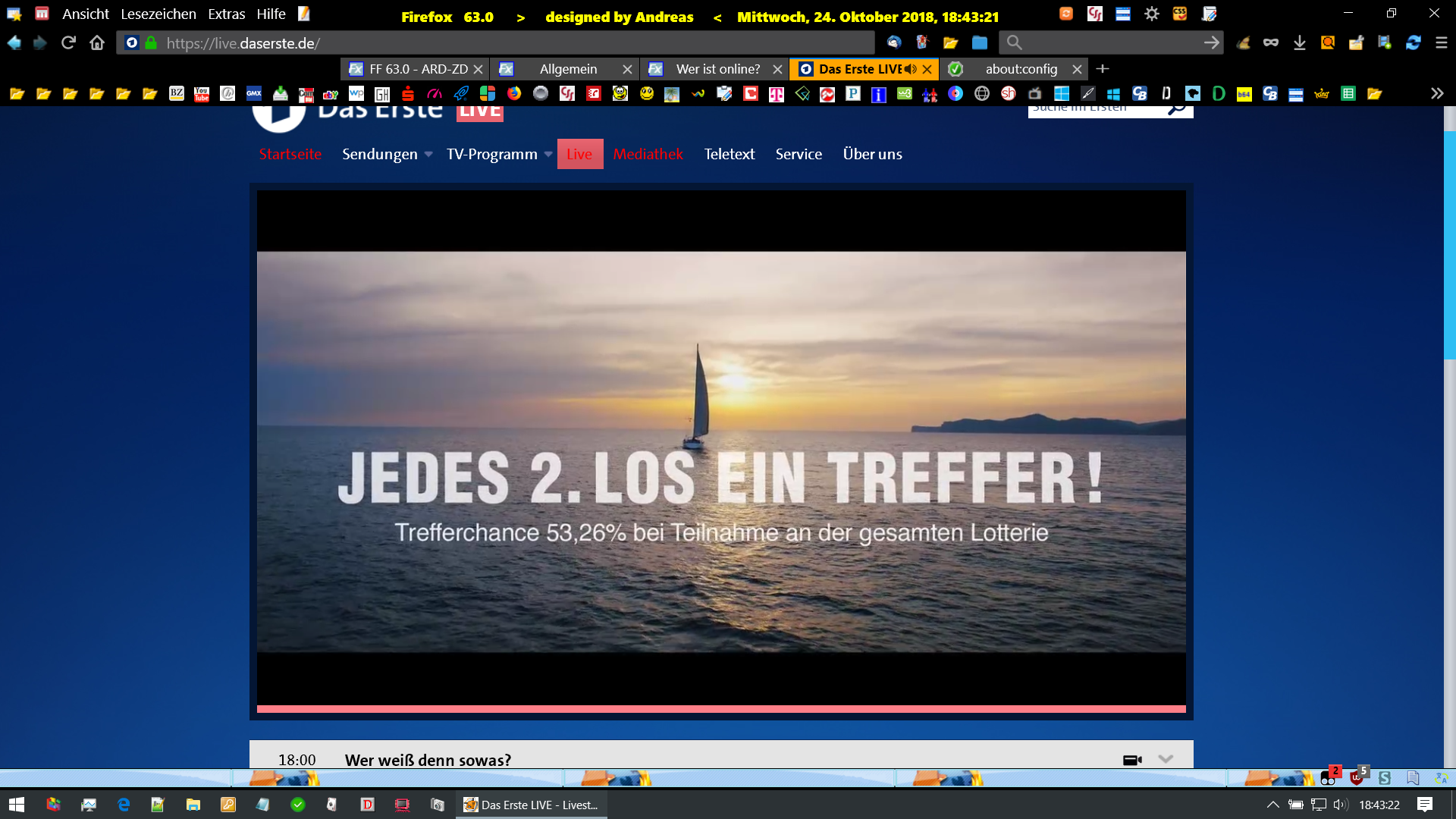This screenshot has height=819, width=1456.
Task: Expand the Sendungen dropdown menu
Action: click(428, 154)
